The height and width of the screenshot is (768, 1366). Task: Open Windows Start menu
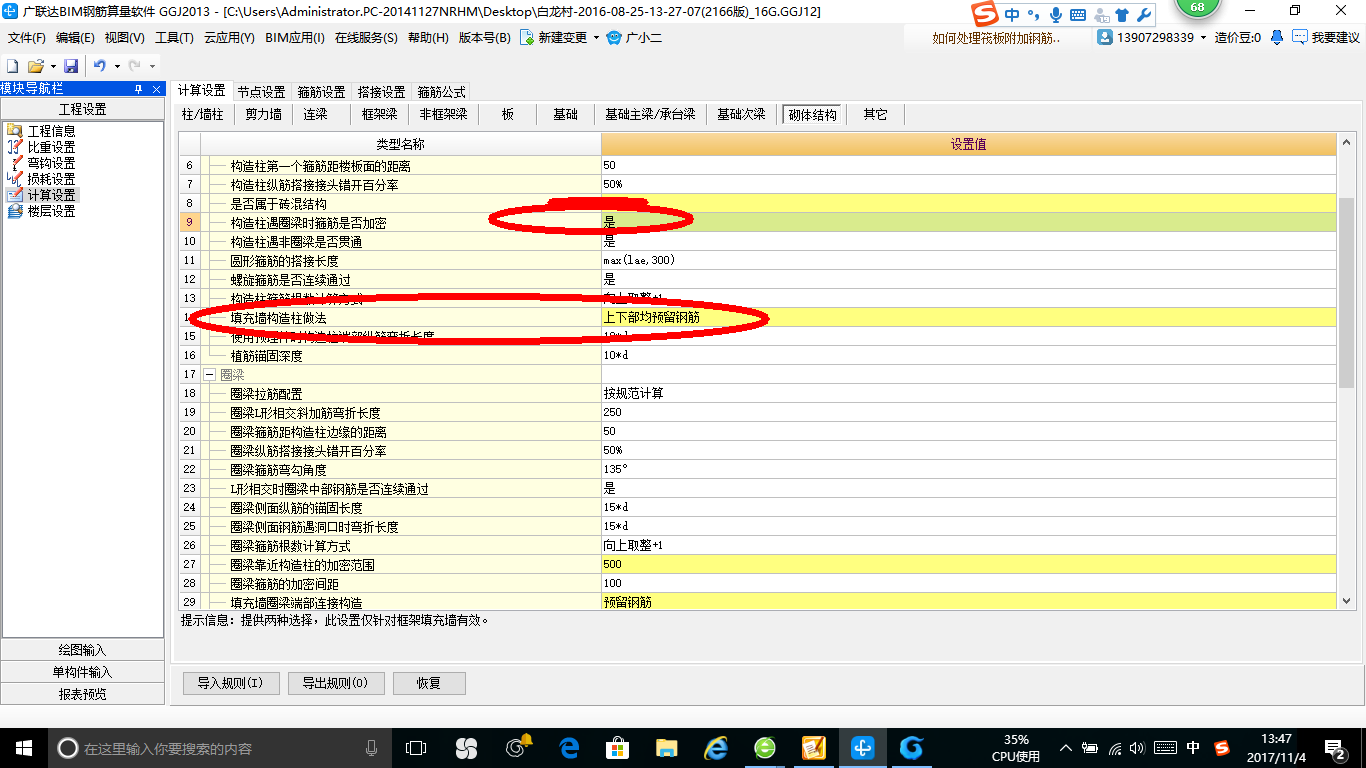[x=23, y=747]
